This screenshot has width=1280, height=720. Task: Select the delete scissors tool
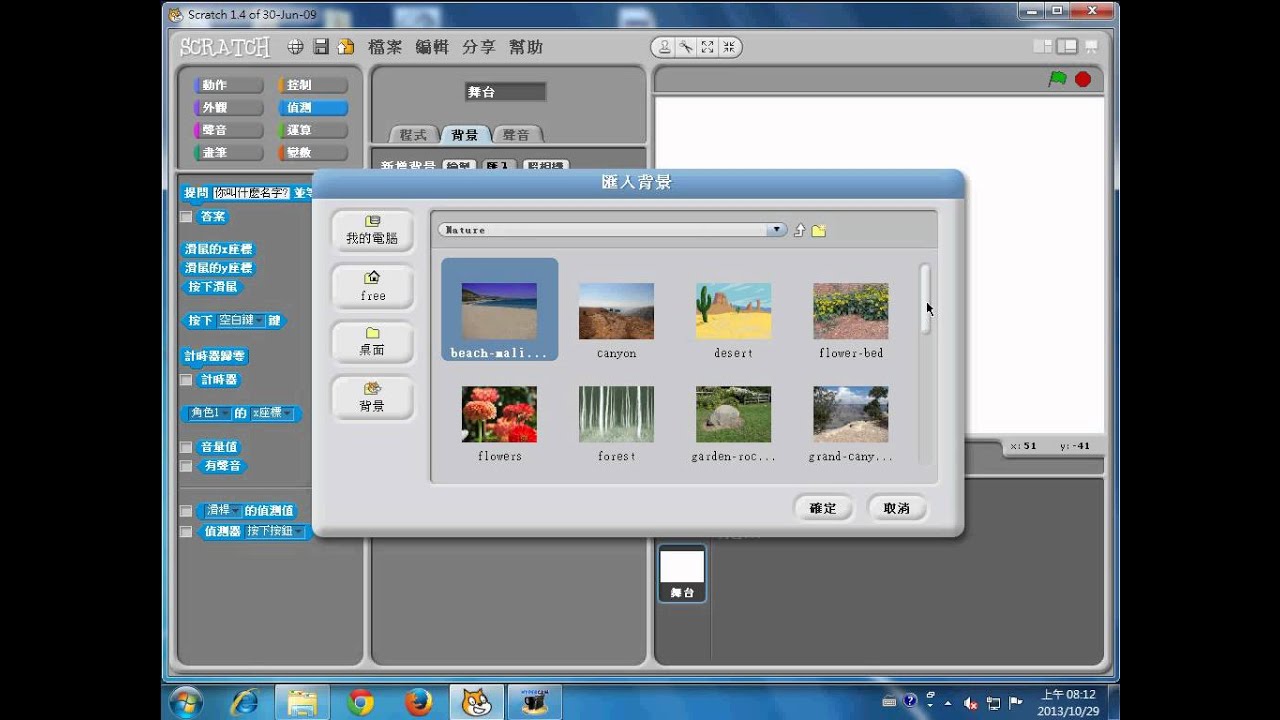[686, 47]
